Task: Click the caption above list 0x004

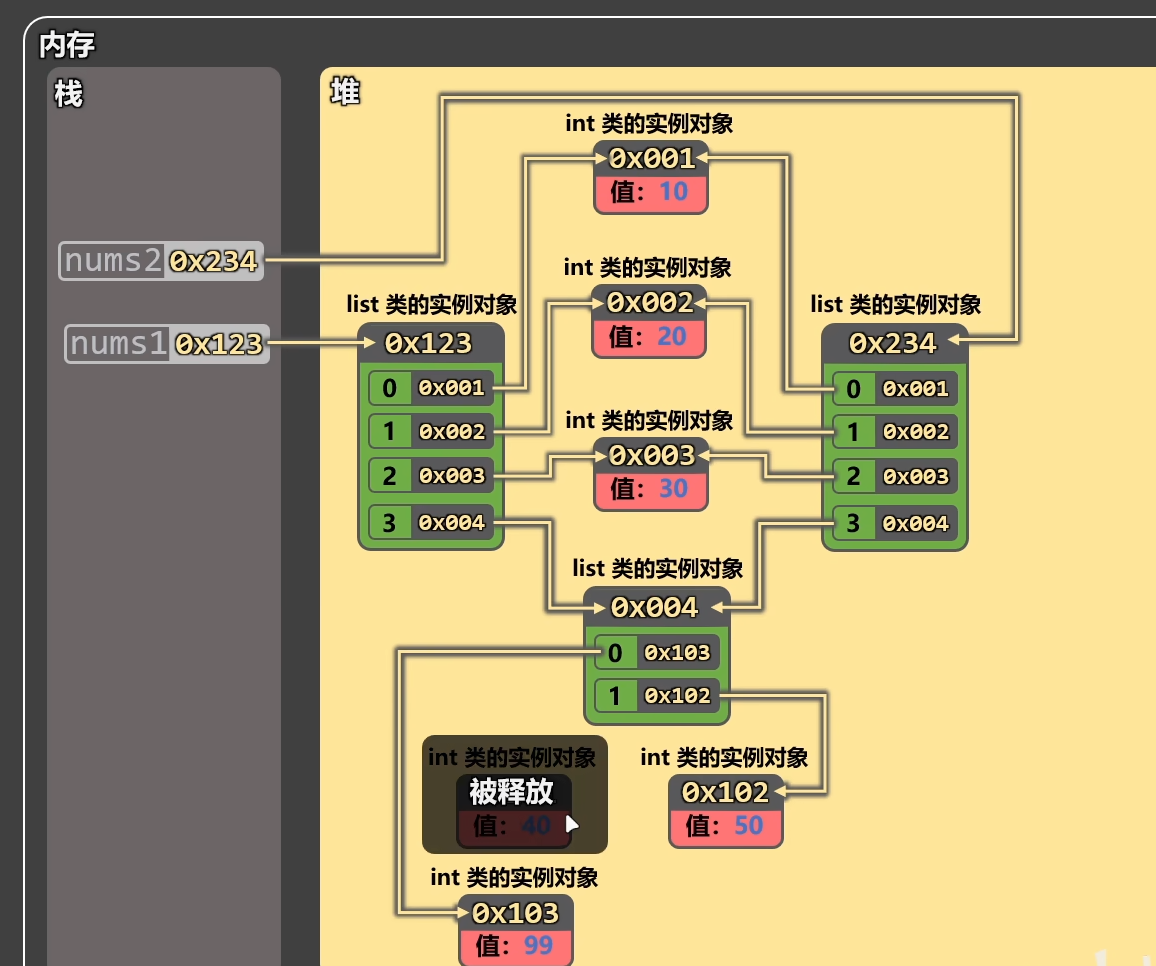Action: [658, 568]
